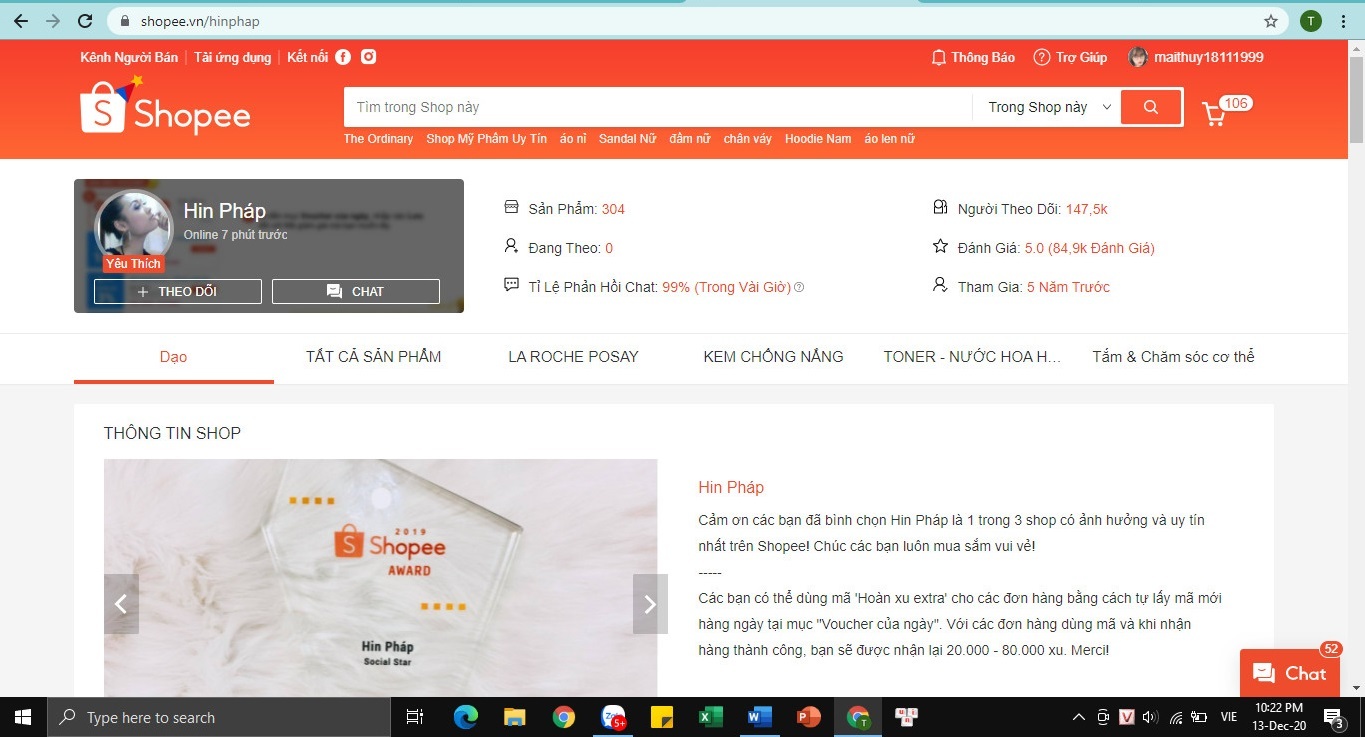Open Windows Action Center notifications
This screenshot has width=1365, height=737.
tap(1334, 717)
